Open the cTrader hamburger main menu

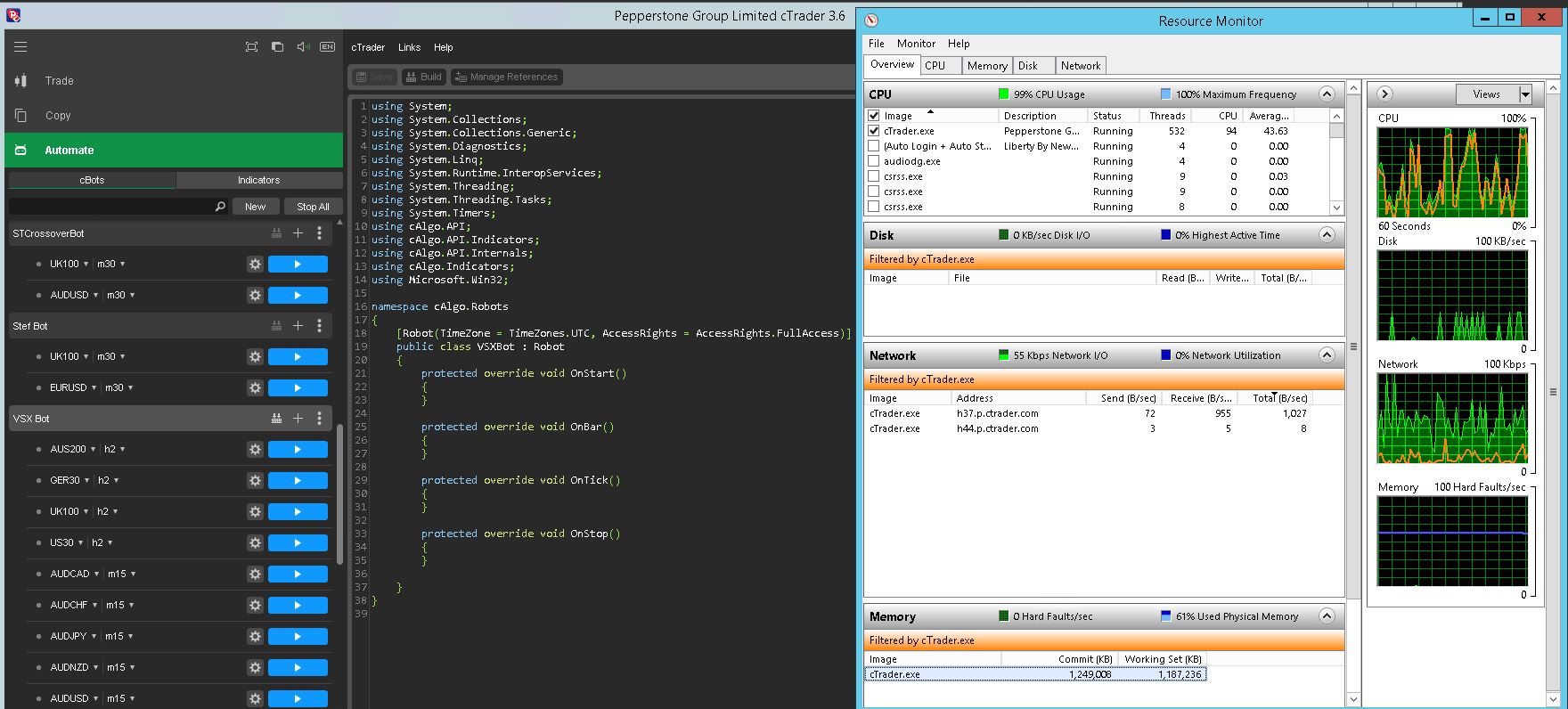pos(20,47)
